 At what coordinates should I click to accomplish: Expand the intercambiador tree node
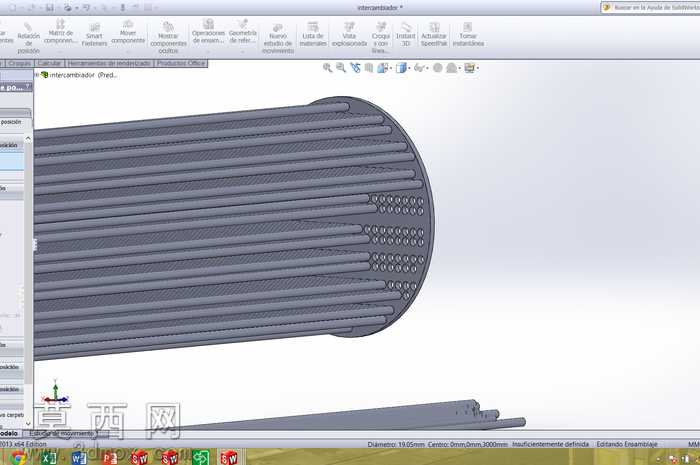tap(37, 75)
